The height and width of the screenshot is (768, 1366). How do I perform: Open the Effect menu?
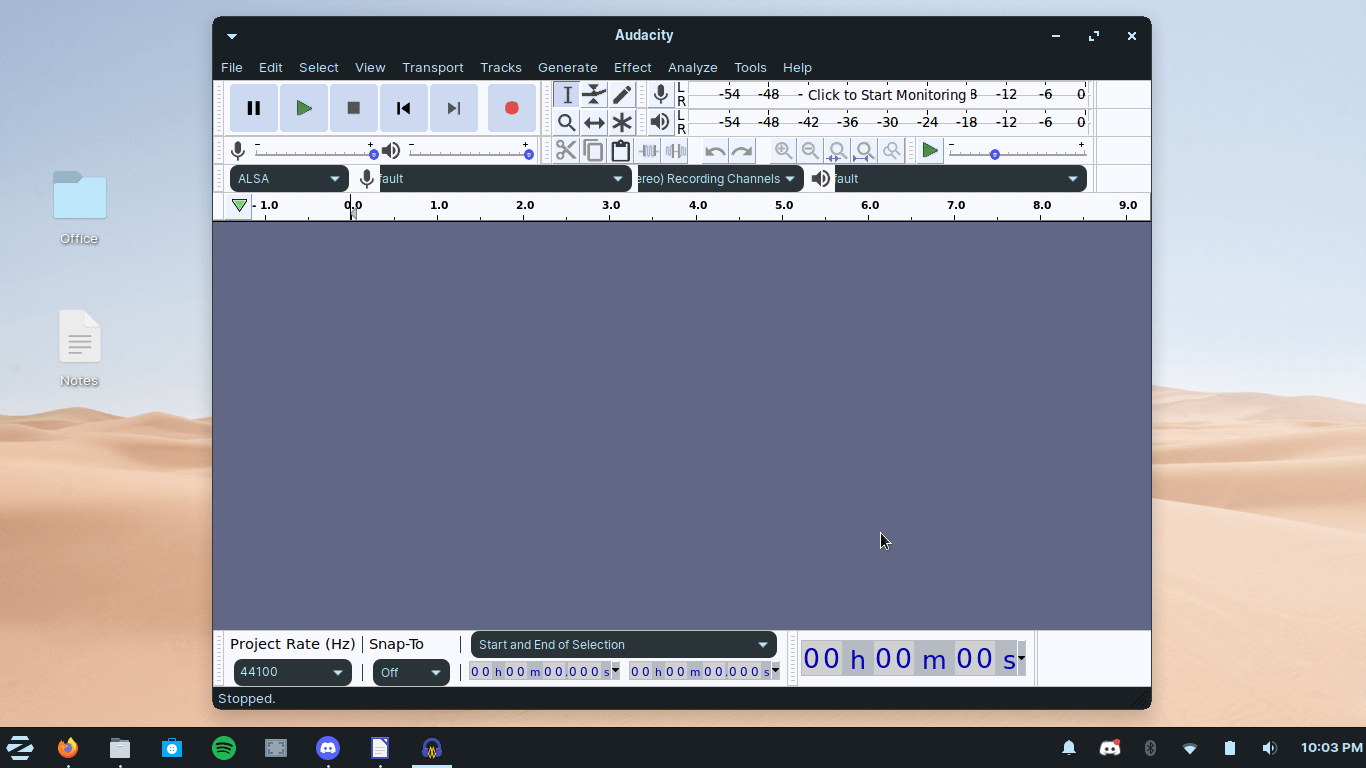(x=633, y=68)
